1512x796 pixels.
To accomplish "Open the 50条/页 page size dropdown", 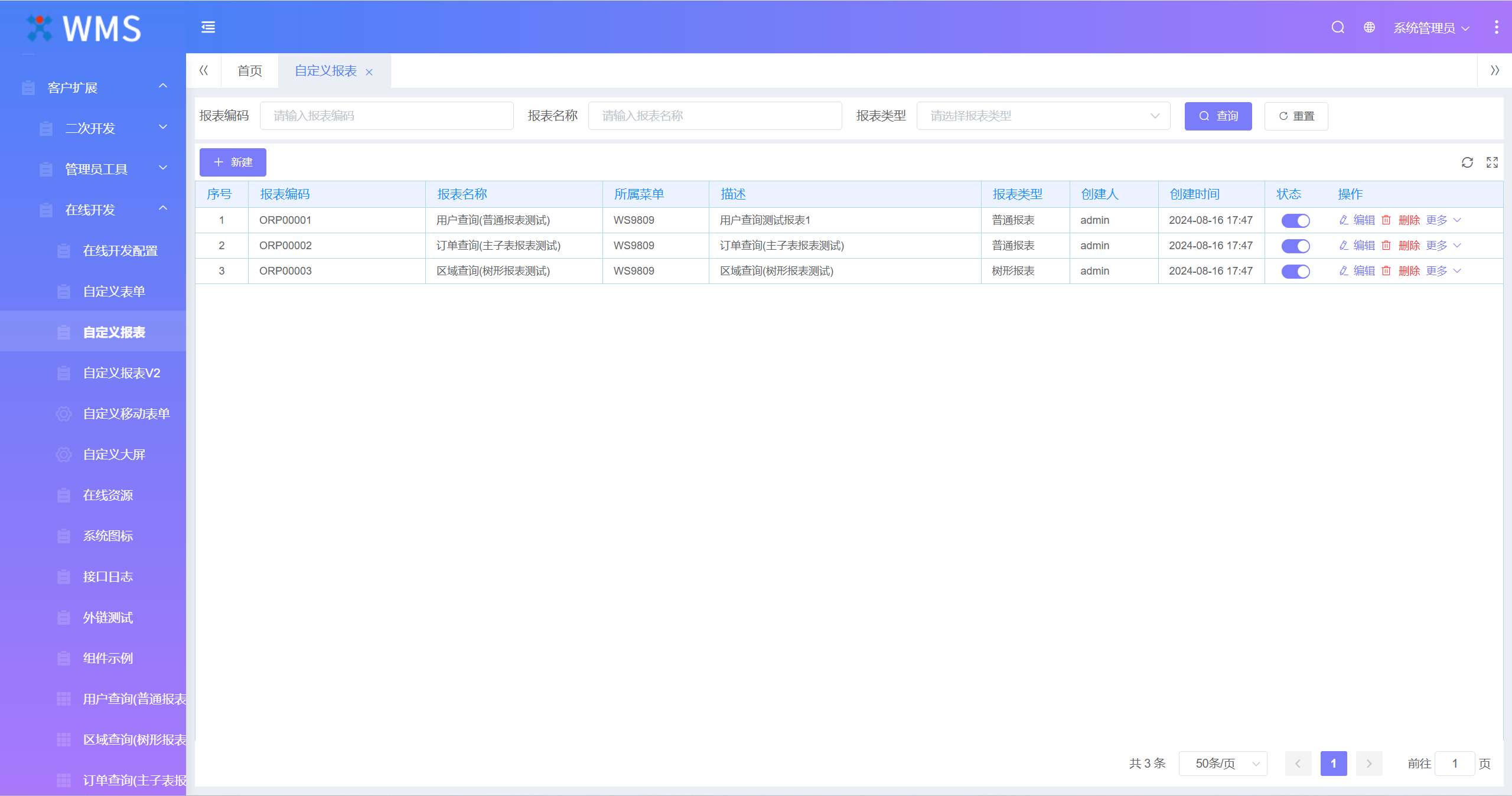I will click(x=1223, y=764).
